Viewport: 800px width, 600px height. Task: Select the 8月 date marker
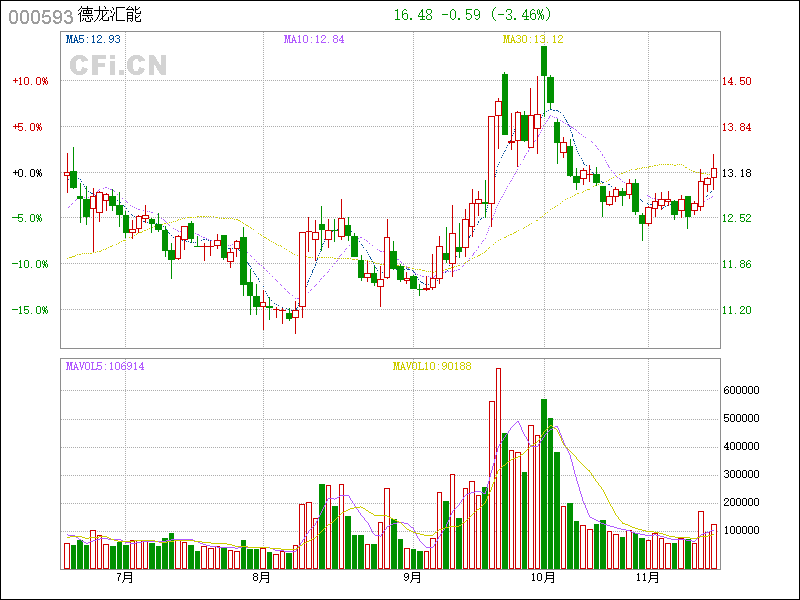(261, 577)
